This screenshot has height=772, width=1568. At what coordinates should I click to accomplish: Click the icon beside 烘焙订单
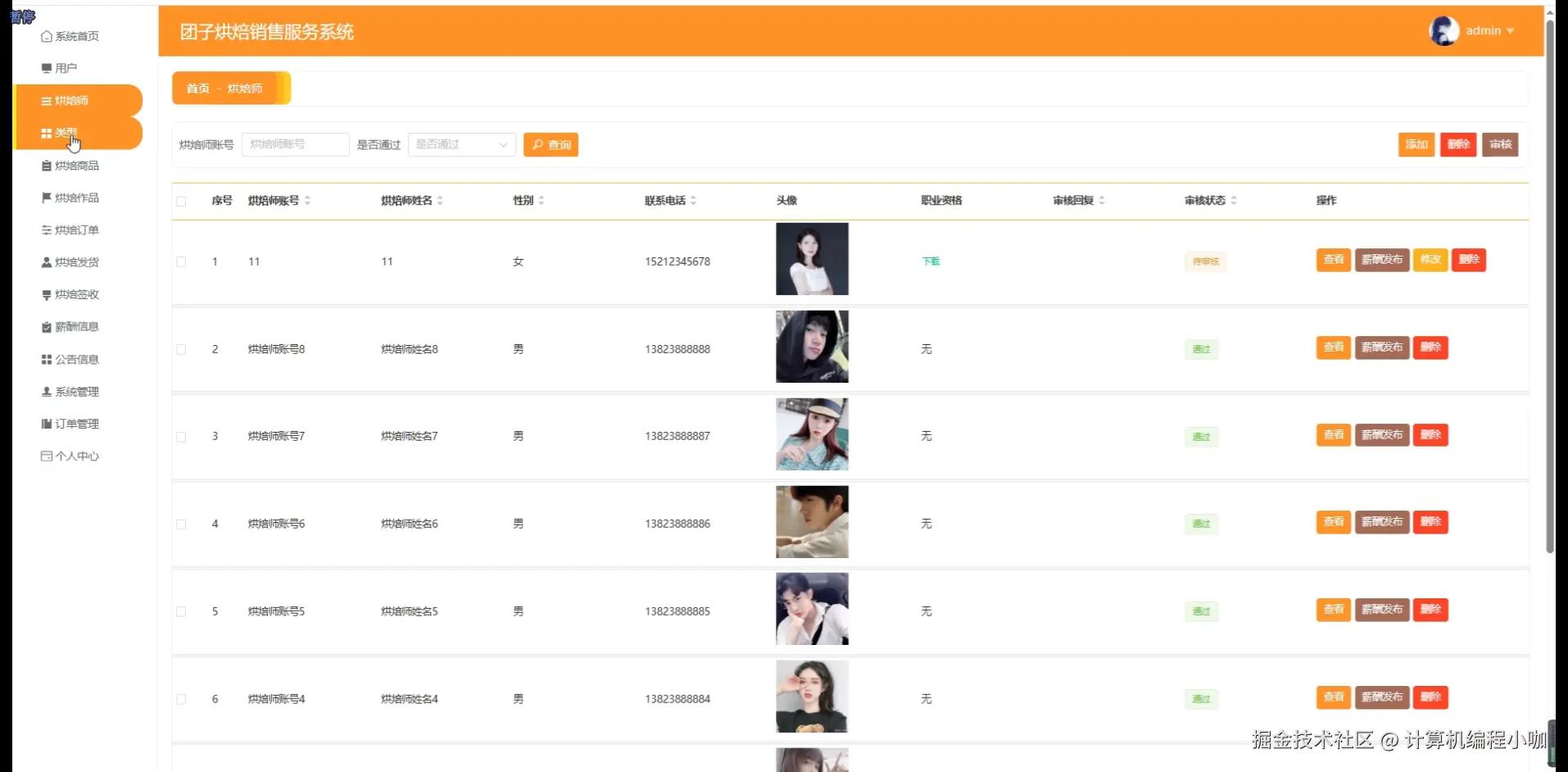(47, 230)
